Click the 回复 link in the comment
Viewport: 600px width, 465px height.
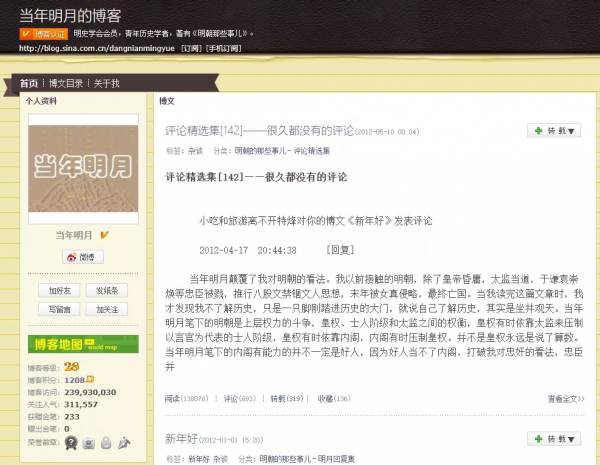(340, 250)
